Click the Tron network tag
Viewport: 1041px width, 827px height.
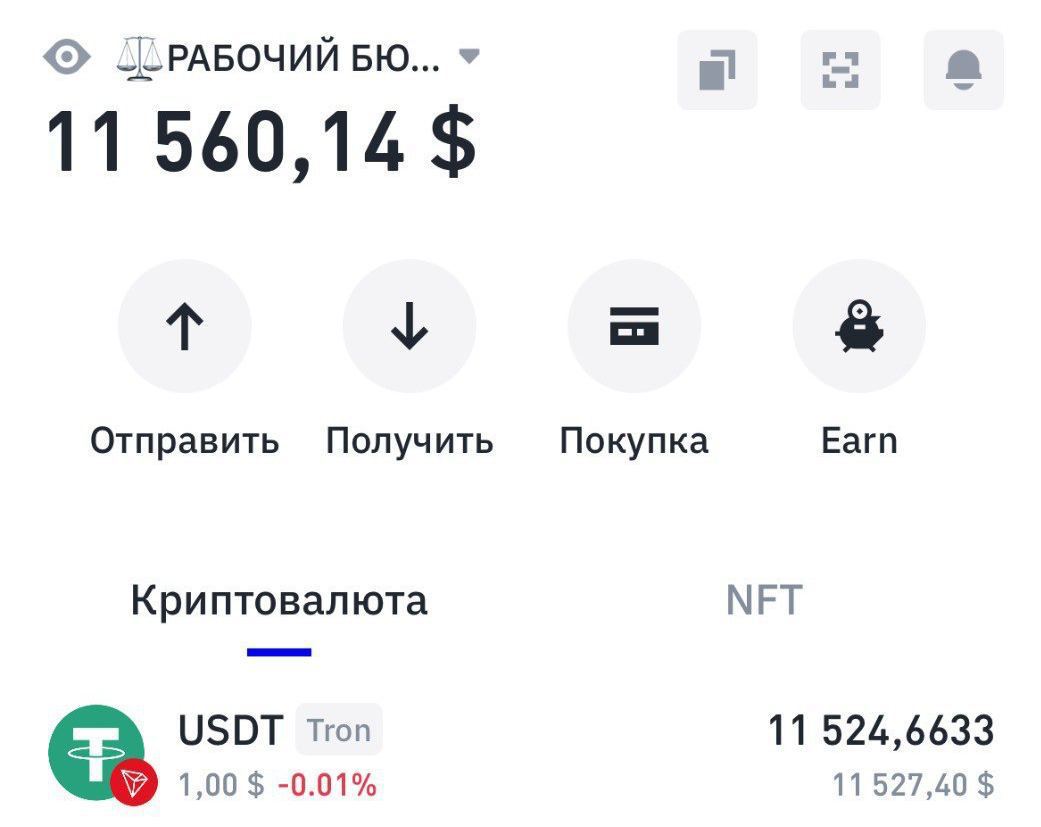pos(339,731)
